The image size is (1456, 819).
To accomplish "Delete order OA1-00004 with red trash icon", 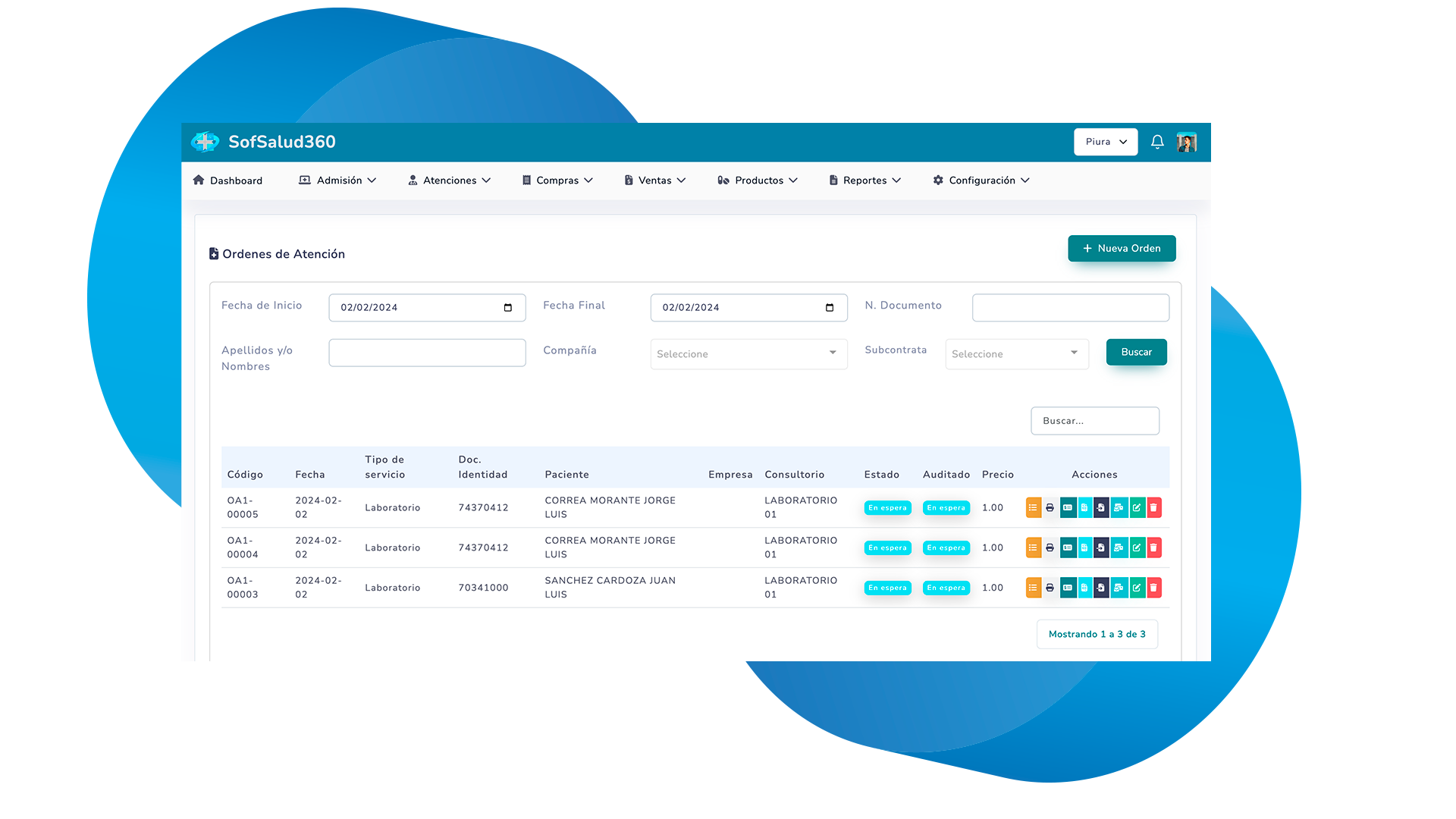I will (1154, 548).
